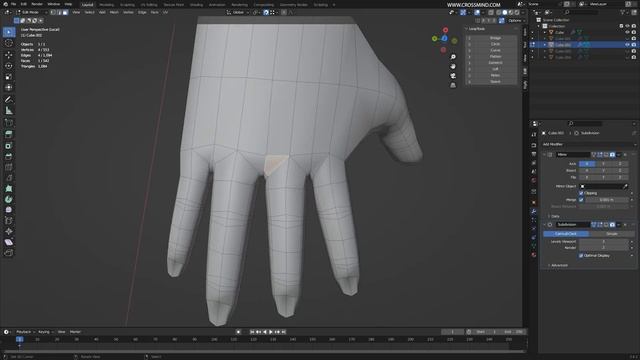Click the Relax button in LoopTools
This screenshot has width=640, height=360.
click(495, 76)
